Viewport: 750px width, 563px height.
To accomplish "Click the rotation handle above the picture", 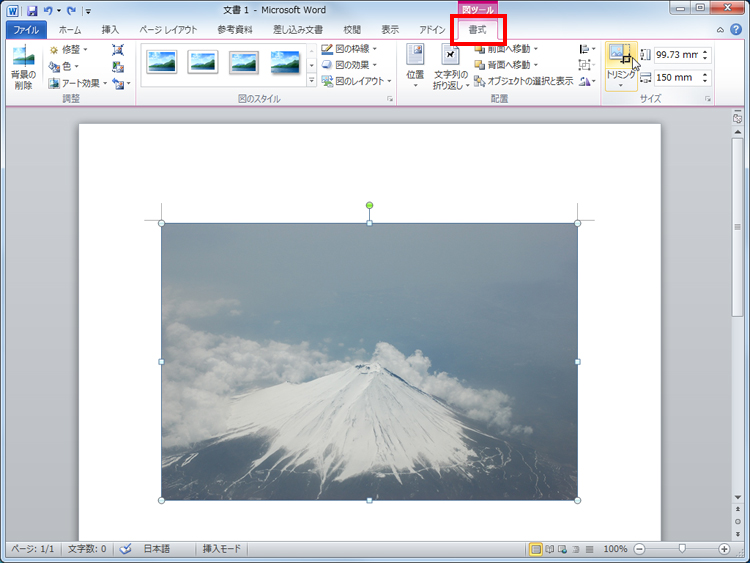I will coord(369,205).
